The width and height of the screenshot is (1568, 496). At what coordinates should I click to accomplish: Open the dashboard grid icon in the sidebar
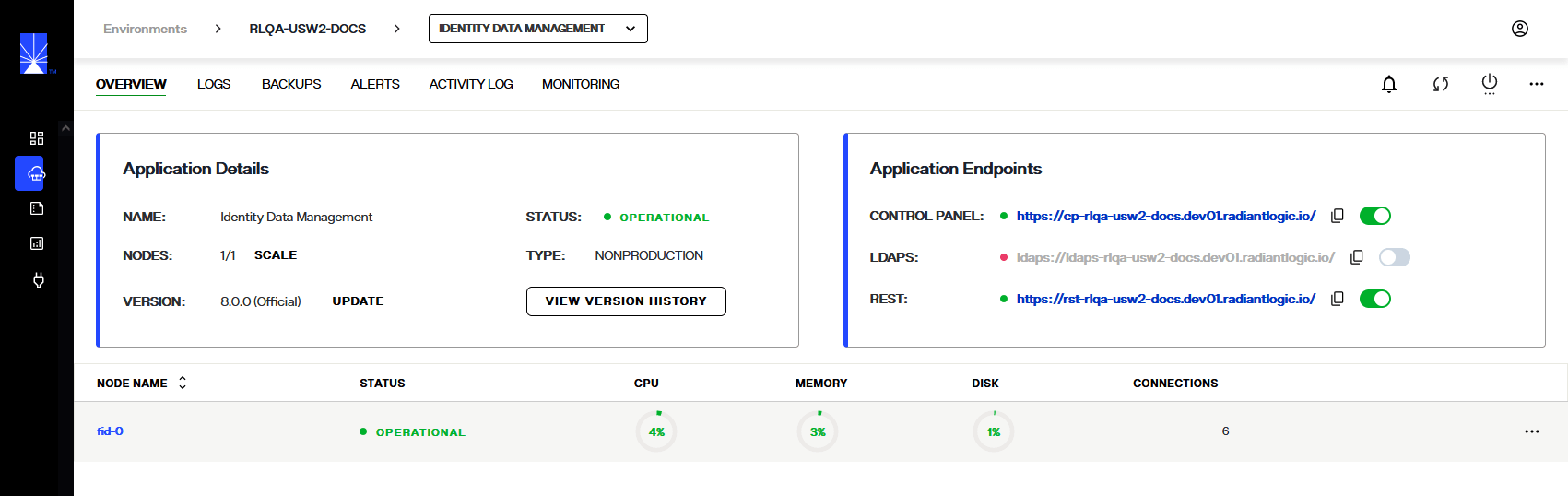coord(37,138)
